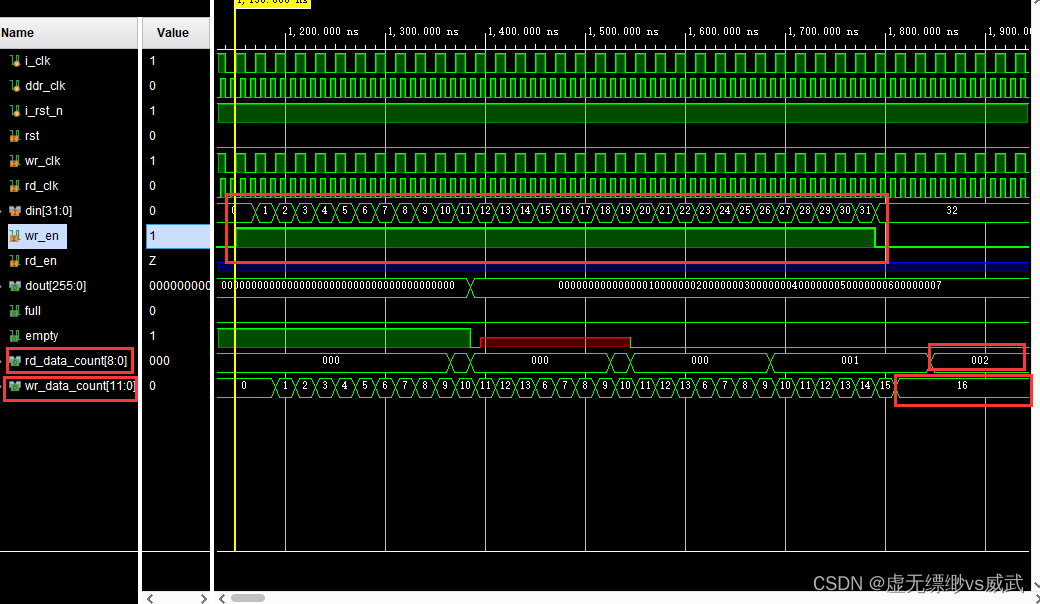The image size is (1040, 604).
Task: Click the Value column scroll-right arrow
Action: click(204, 598)
